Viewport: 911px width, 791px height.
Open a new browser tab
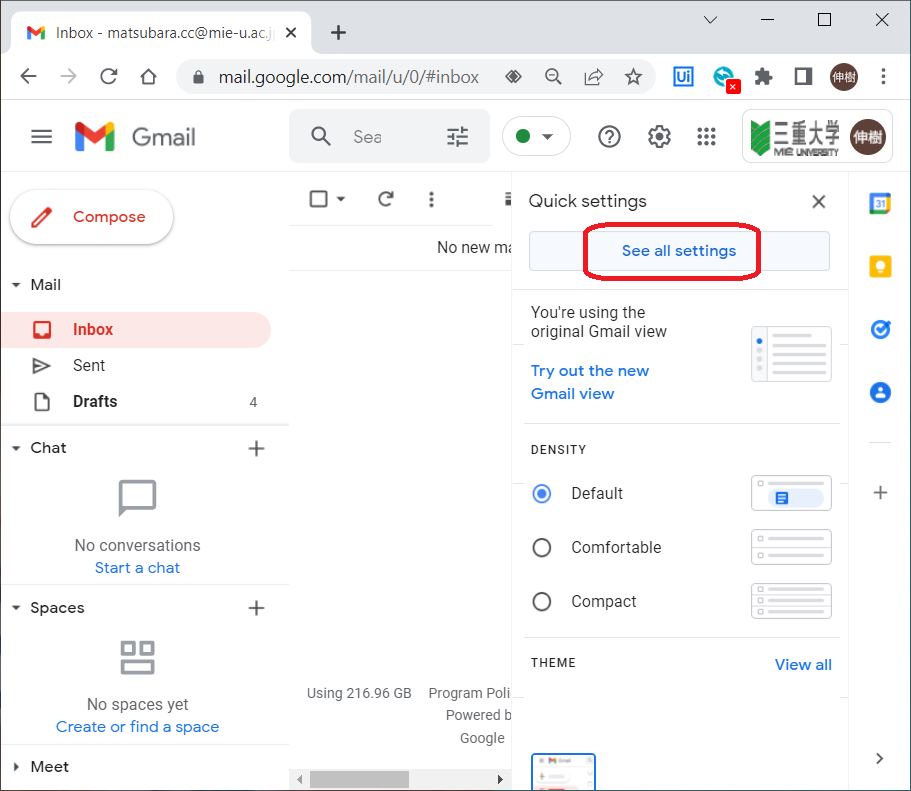click(x=338, y=33)
